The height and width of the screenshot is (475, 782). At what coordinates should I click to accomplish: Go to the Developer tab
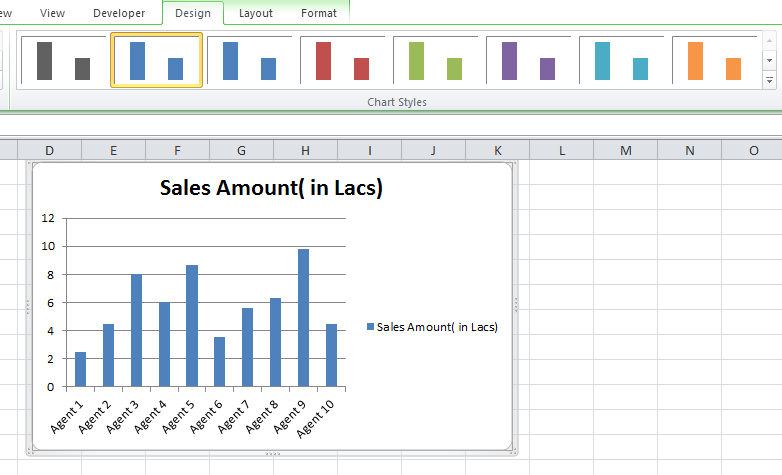tap(119, 13)
